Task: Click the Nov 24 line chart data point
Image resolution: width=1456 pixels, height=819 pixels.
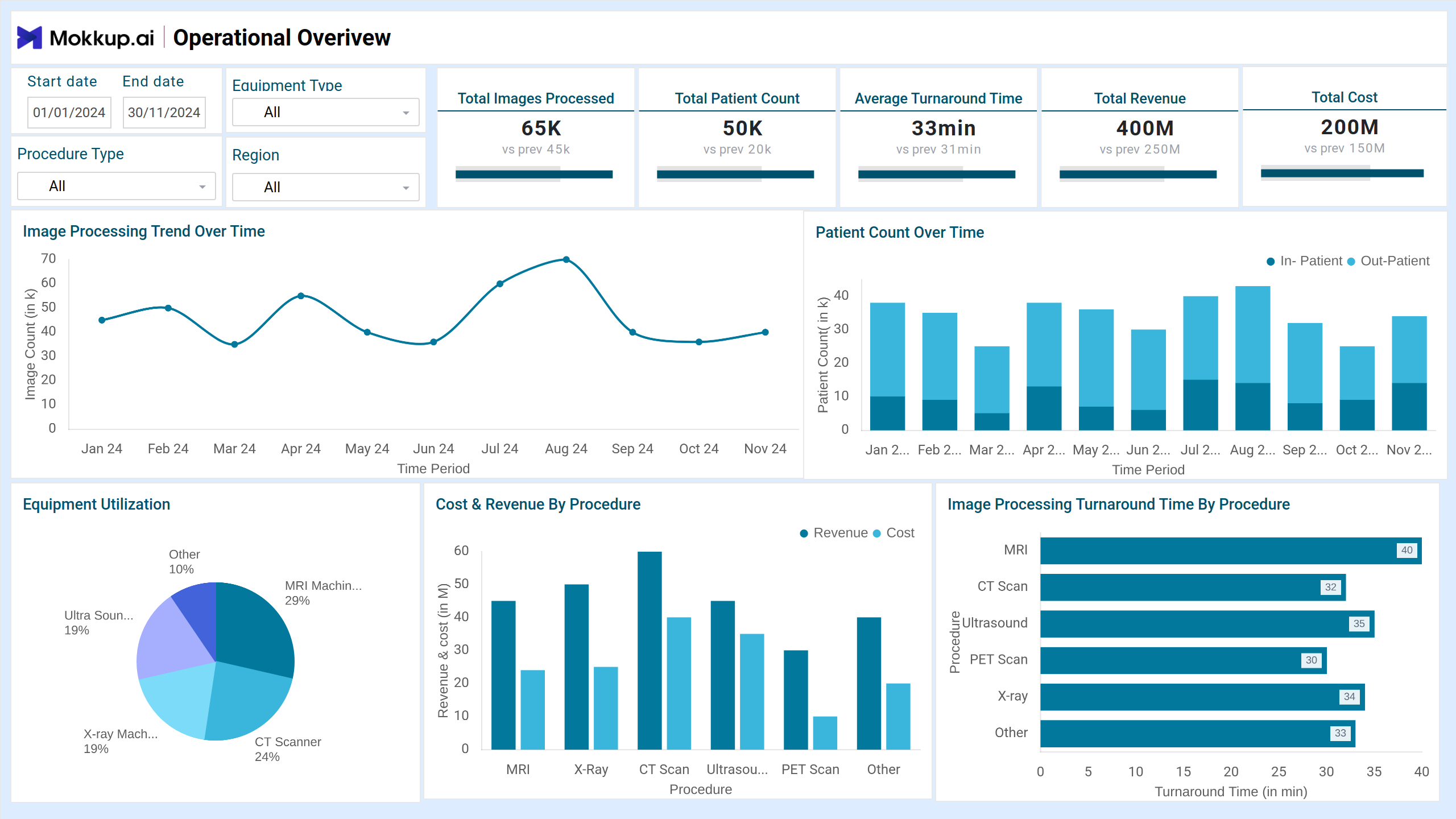Action: [765, 332]
